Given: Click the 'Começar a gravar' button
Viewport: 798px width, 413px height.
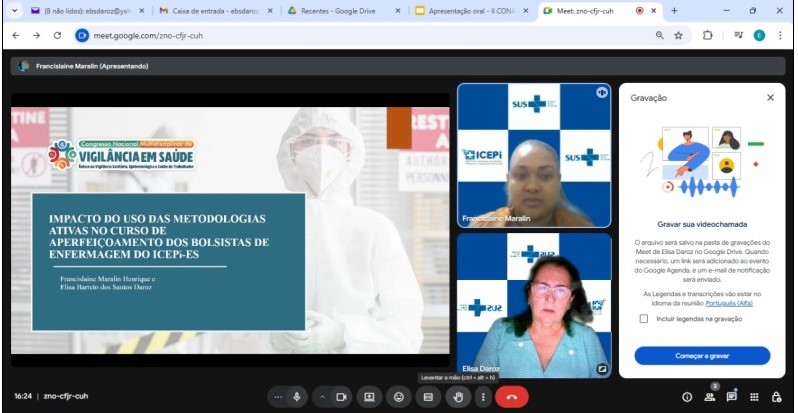Looking at the screenshot, I should 702,356.
